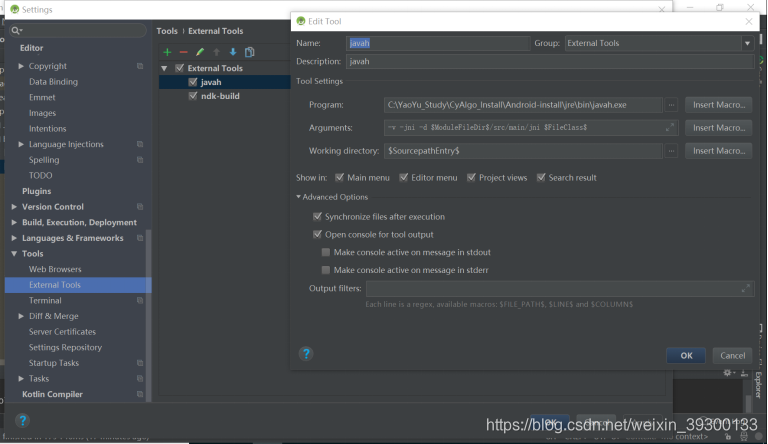768x444 pixels.
Task: Uncheck the javah tool checkbox
Action: pyautogui.click(x=193, y=82)
